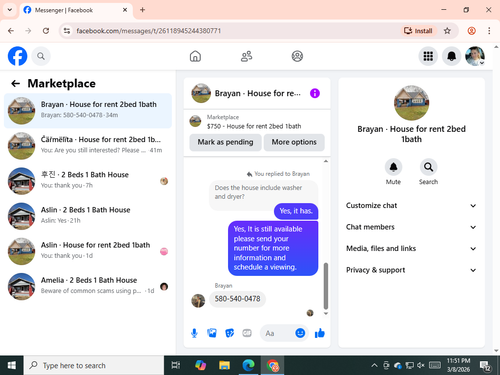Open Aslin 2 Beds 1 Bath House chat
500x375 pixels.
tap(88, 216)
